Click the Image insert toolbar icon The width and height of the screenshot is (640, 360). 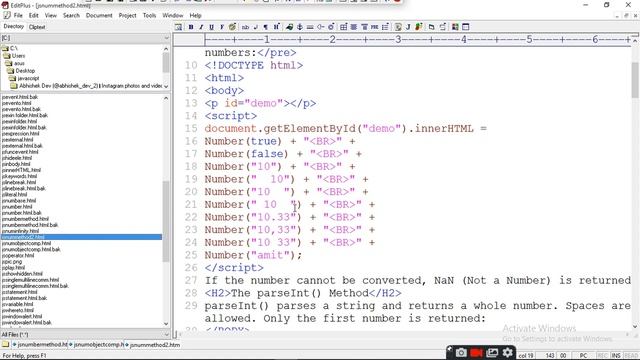pos(289,27)
